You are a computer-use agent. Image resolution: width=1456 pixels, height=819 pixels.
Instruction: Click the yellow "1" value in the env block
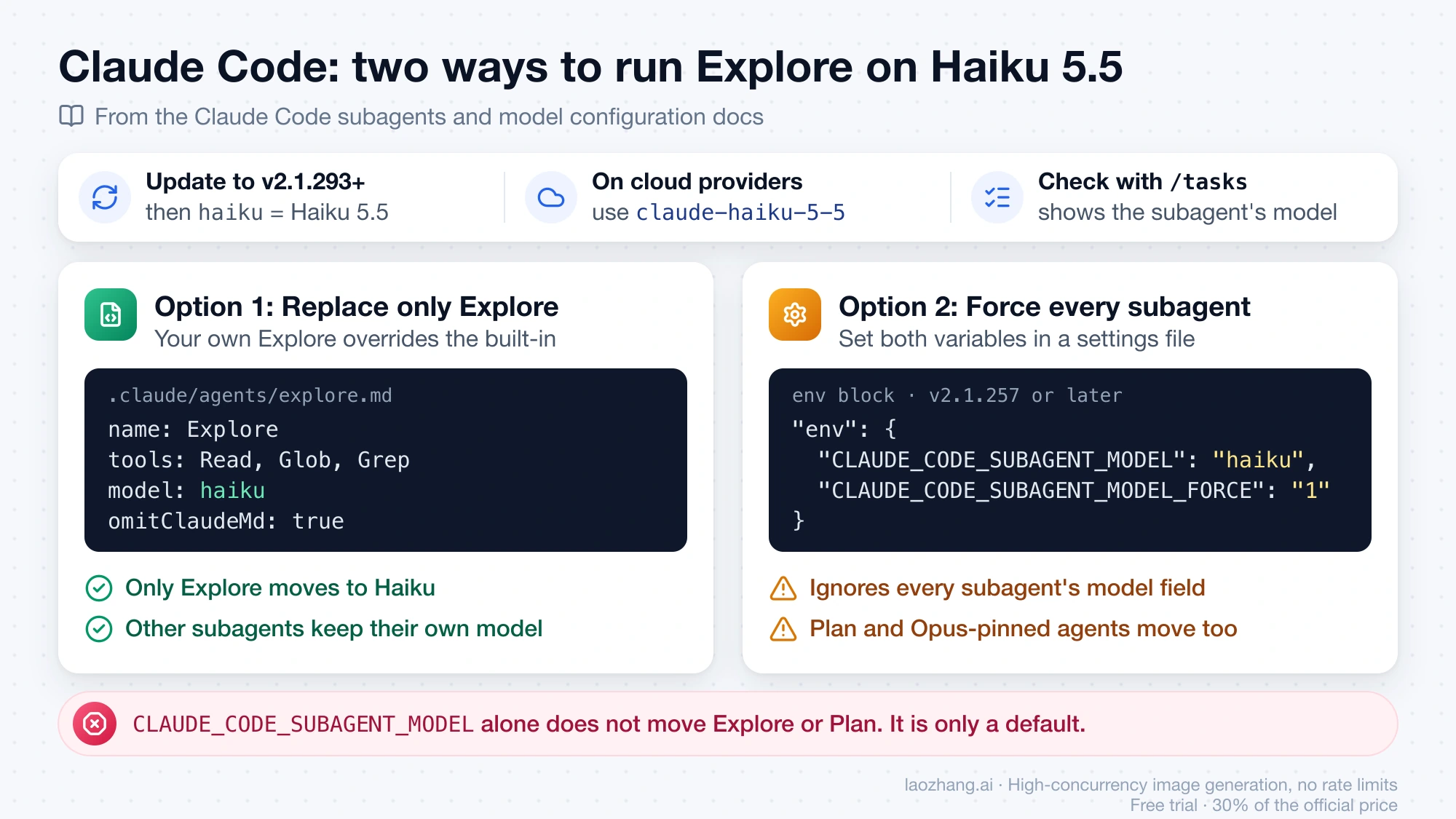tap(1310, 491)
